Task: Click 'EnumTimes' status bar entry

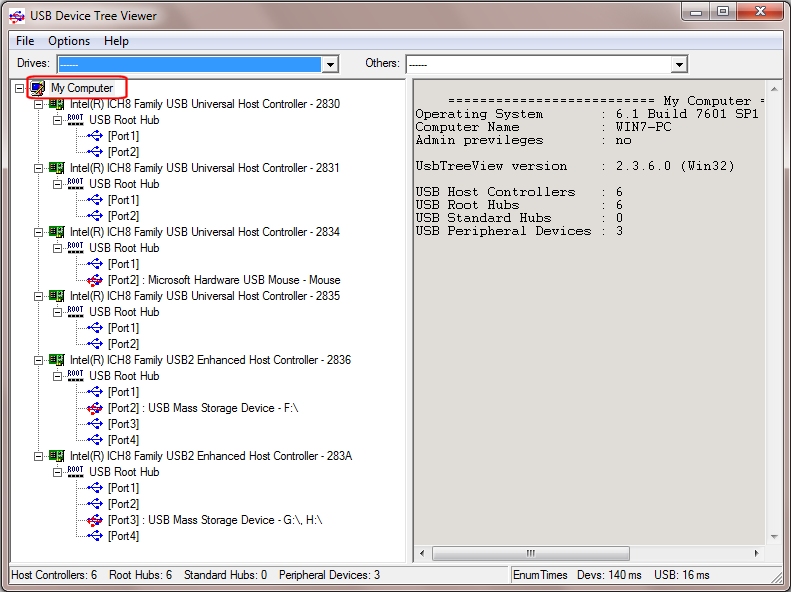Action: coord(540,575)
